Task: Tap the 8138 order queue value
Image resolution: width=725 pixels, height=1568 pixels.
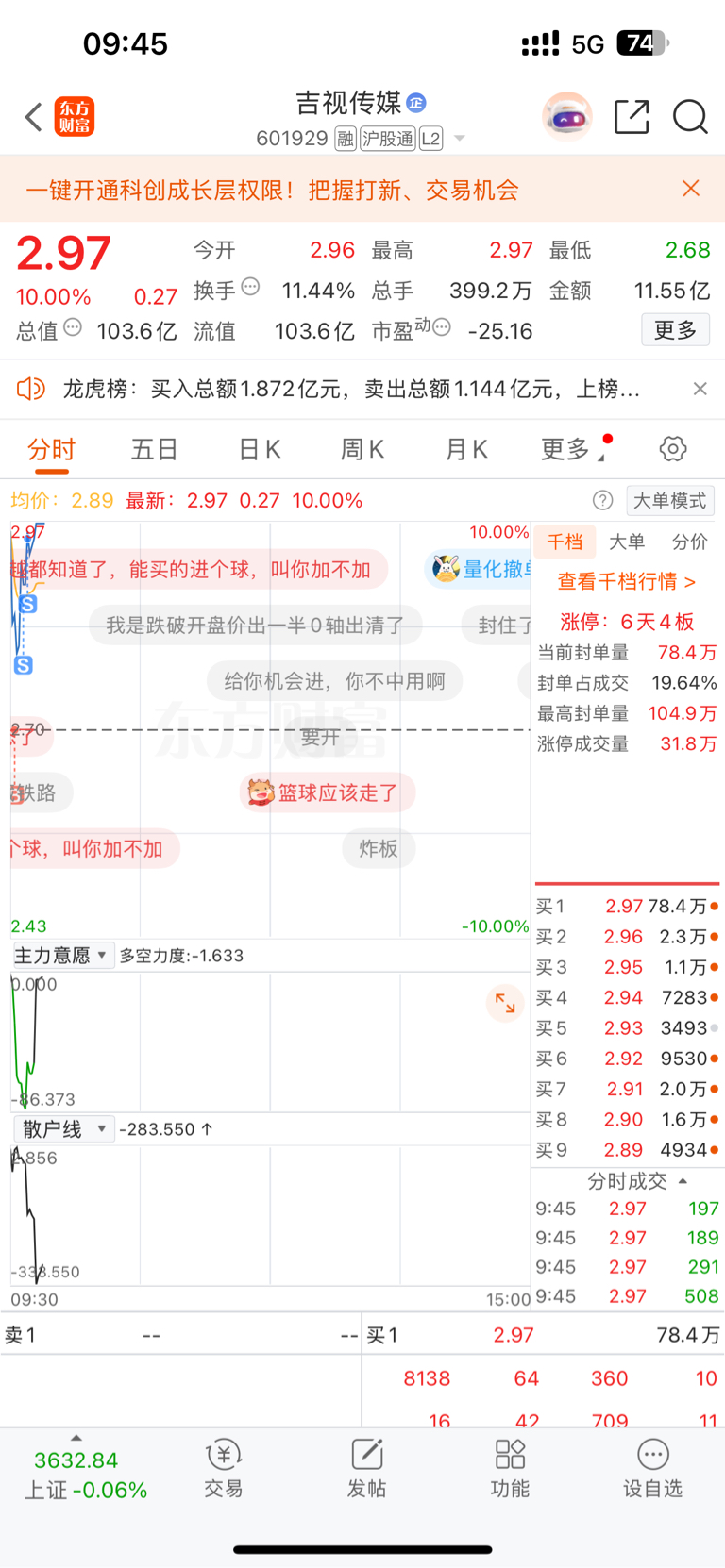Action: click(427, 1378)
